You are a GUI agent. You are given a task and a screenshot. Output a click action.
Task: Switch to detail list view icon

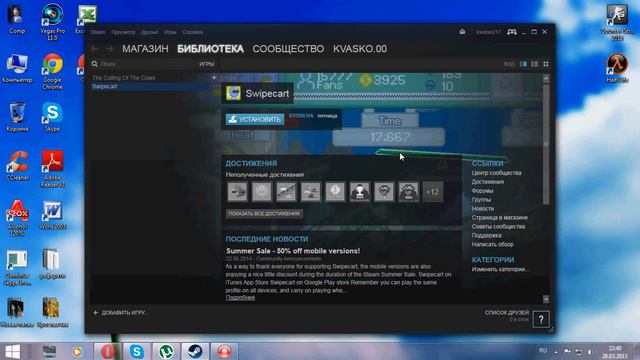[523, 64]
